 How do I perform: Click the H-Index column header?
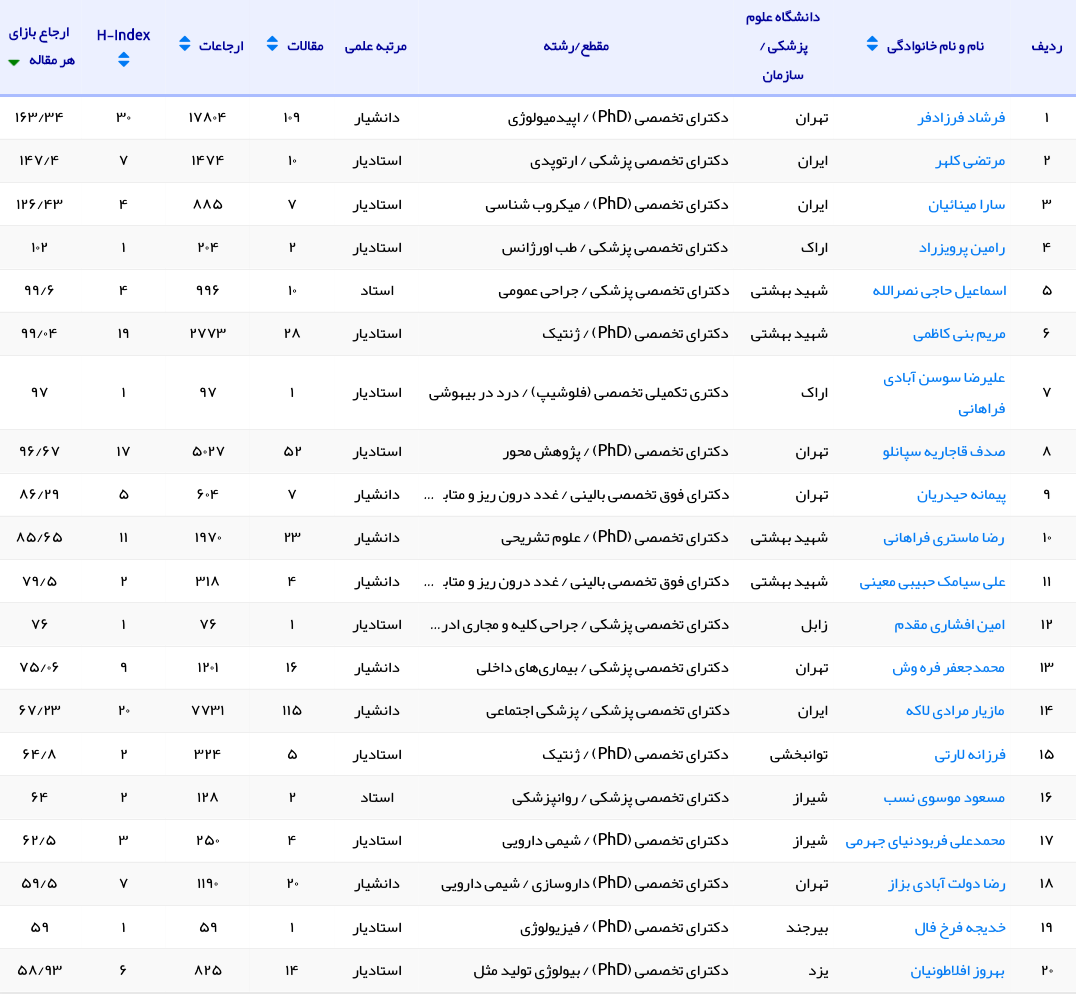point(124,35)
